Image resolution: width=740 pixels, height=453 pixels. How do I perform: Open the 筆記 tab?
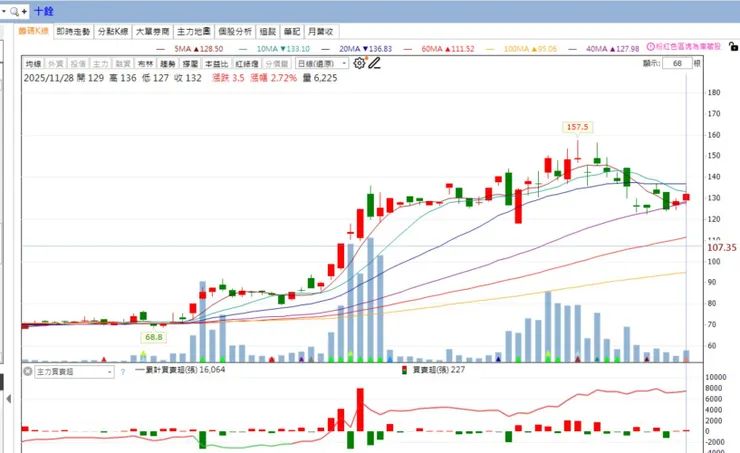pyautogui.click(x=292, y=32)
